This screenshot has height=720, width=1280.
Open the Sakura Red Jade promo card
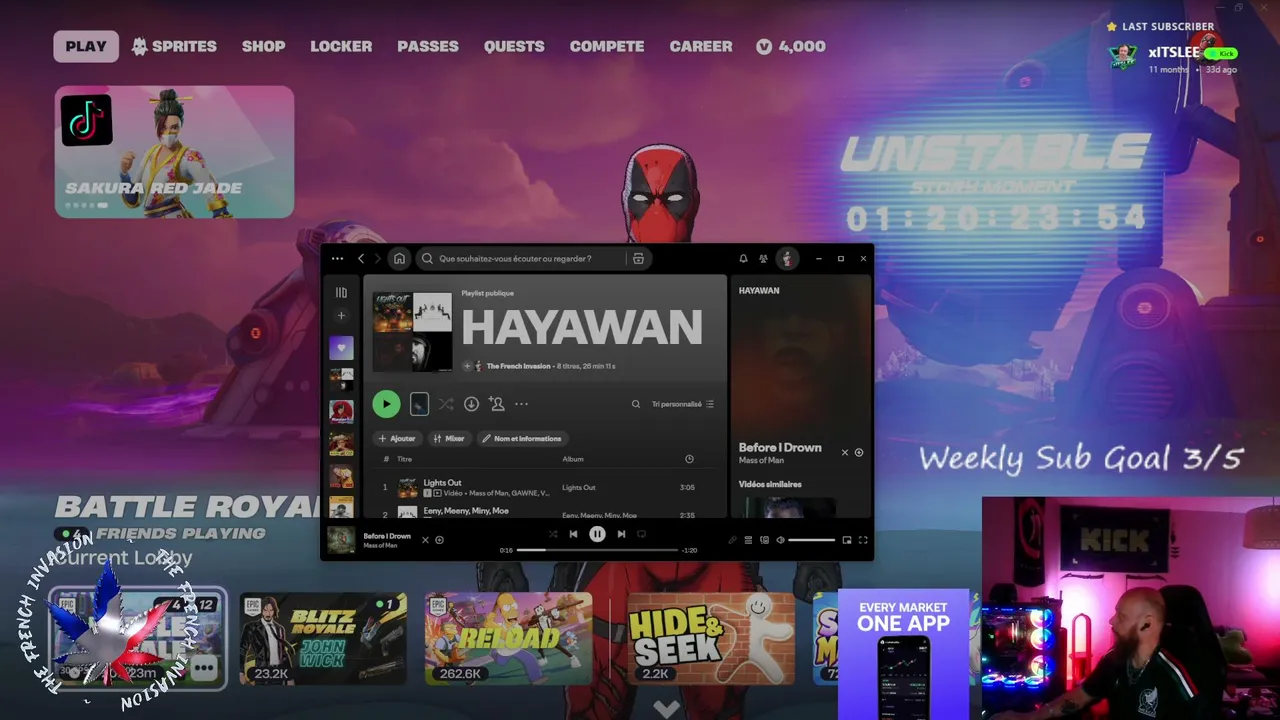tap(174, 151)
